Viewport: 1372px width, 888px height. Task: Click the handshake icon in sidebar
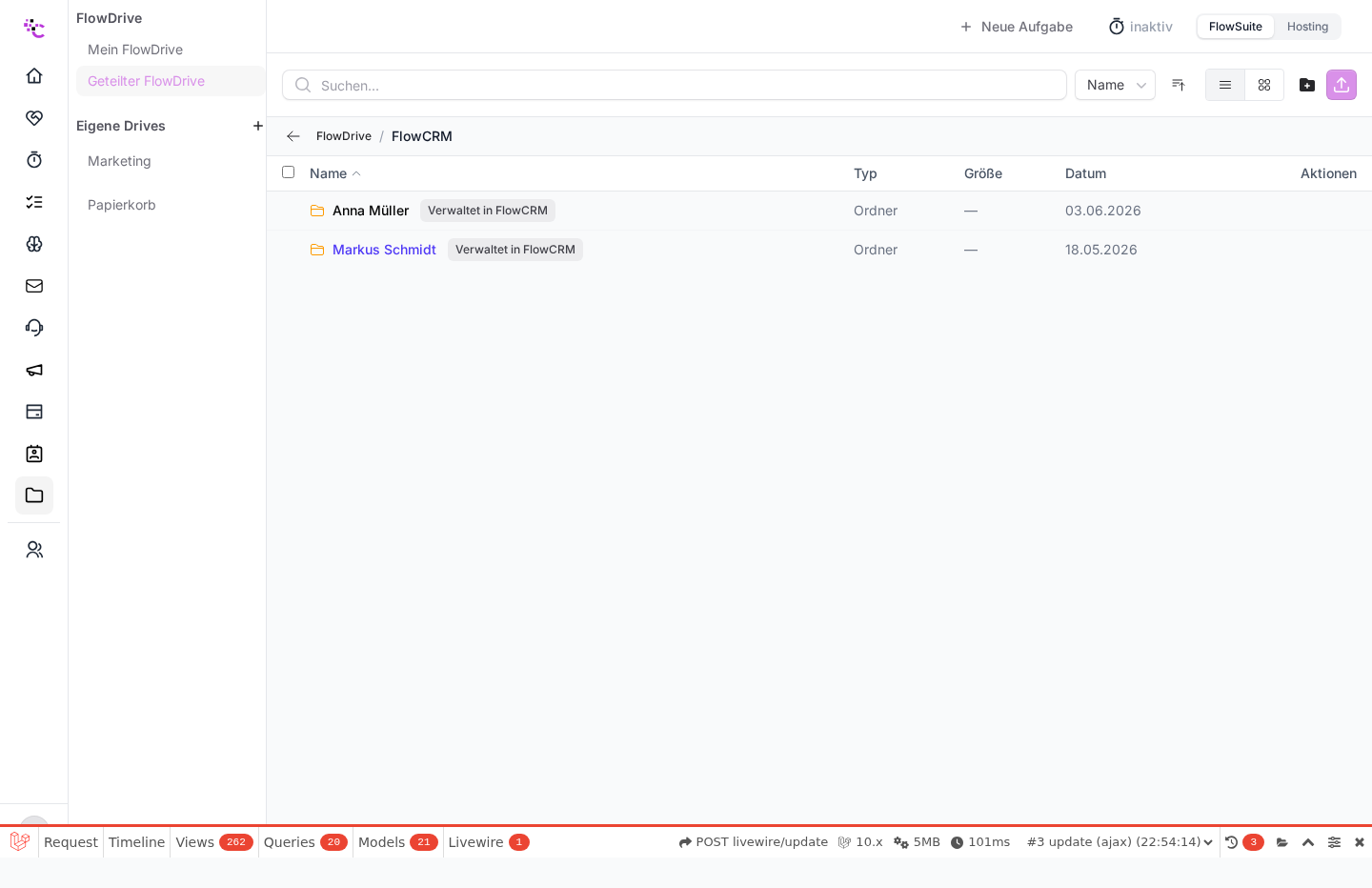pyautogui.click(x=34, y=118)
